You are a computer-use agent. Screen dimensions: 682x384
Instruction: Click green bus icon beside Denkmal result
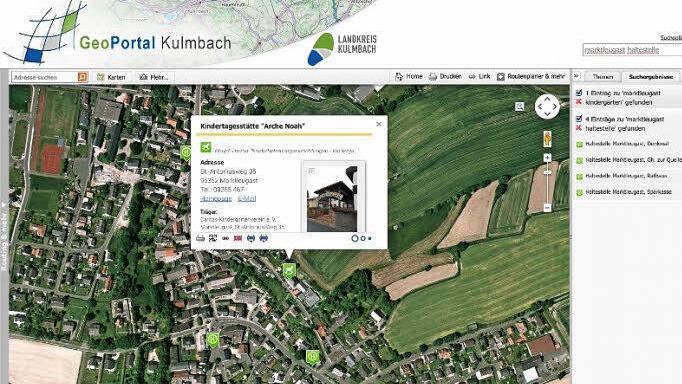click(579, 144)
